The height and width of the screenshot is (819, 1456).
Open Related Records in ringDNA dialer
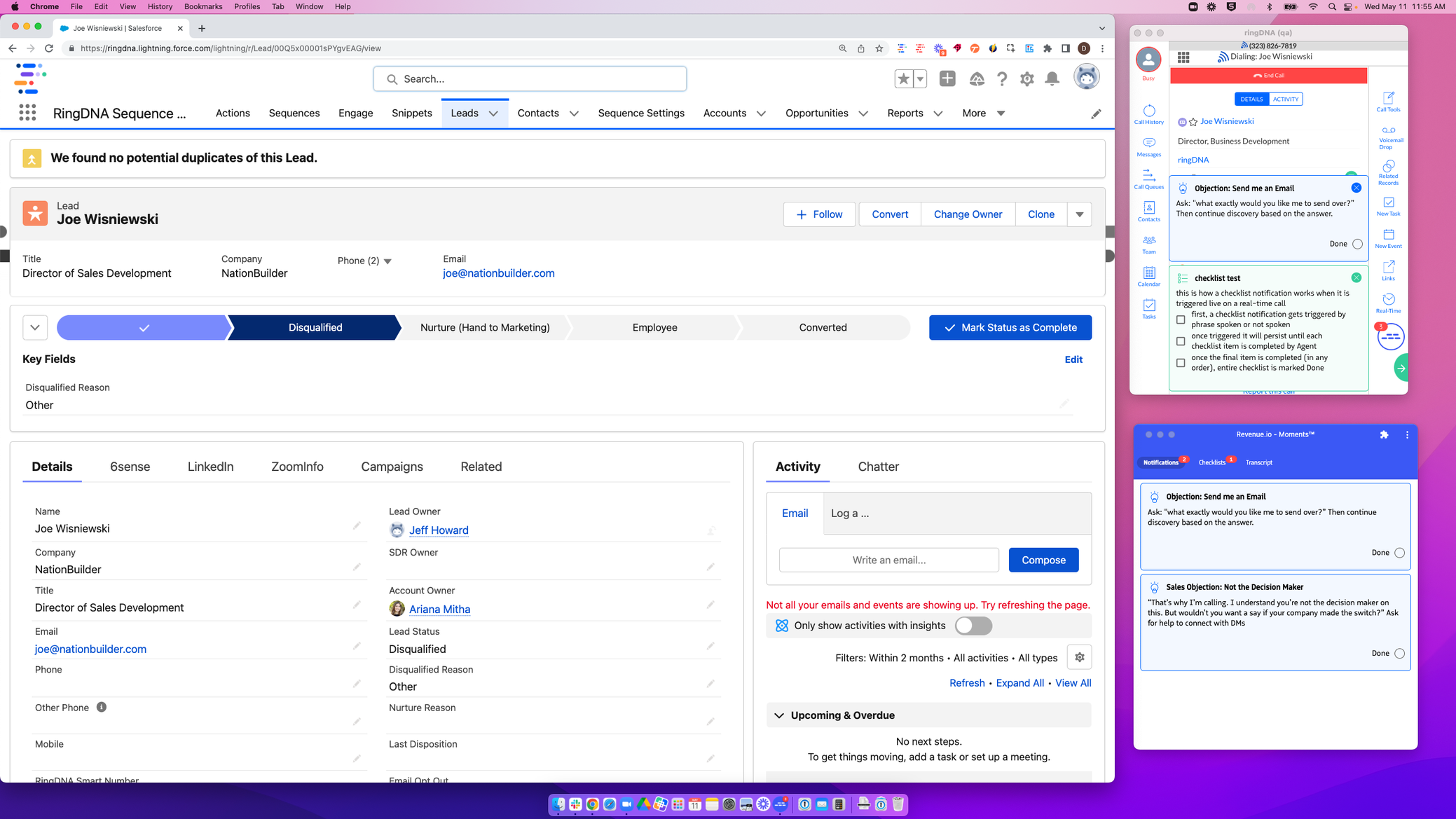tap(1388, 172)
